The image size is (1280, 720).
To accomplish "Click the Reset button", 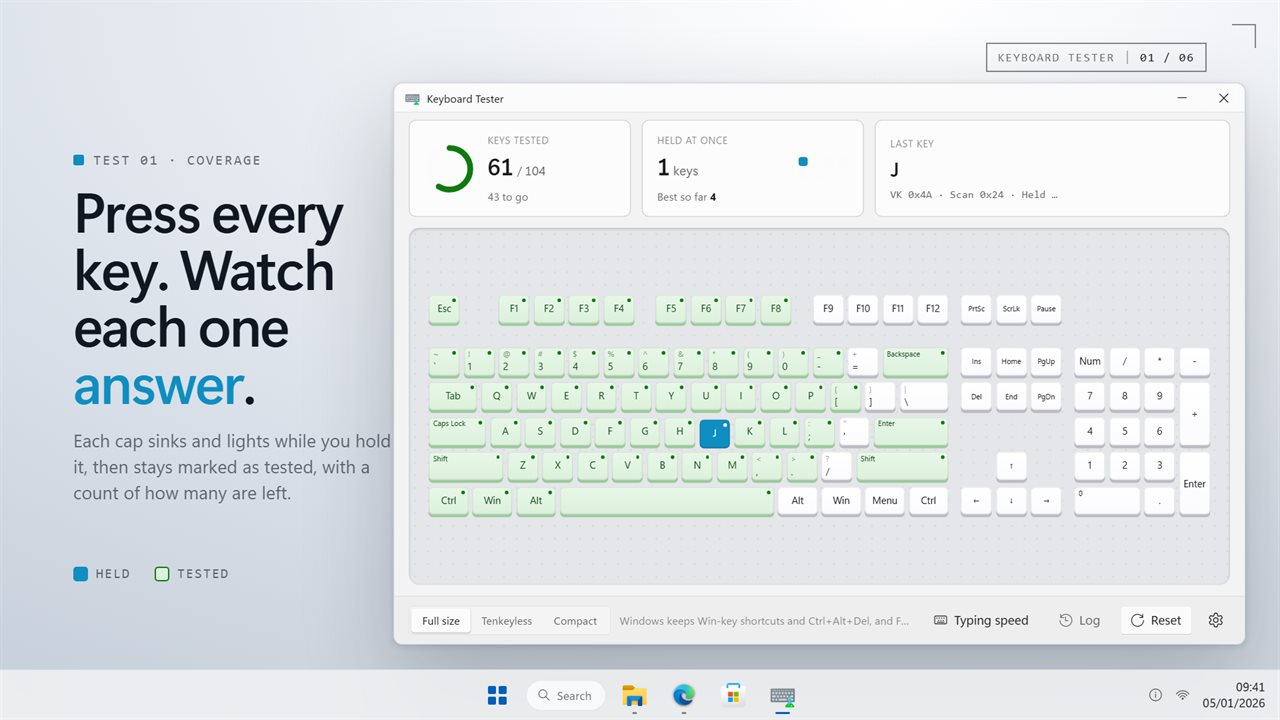I will (x=1156, y=620).
